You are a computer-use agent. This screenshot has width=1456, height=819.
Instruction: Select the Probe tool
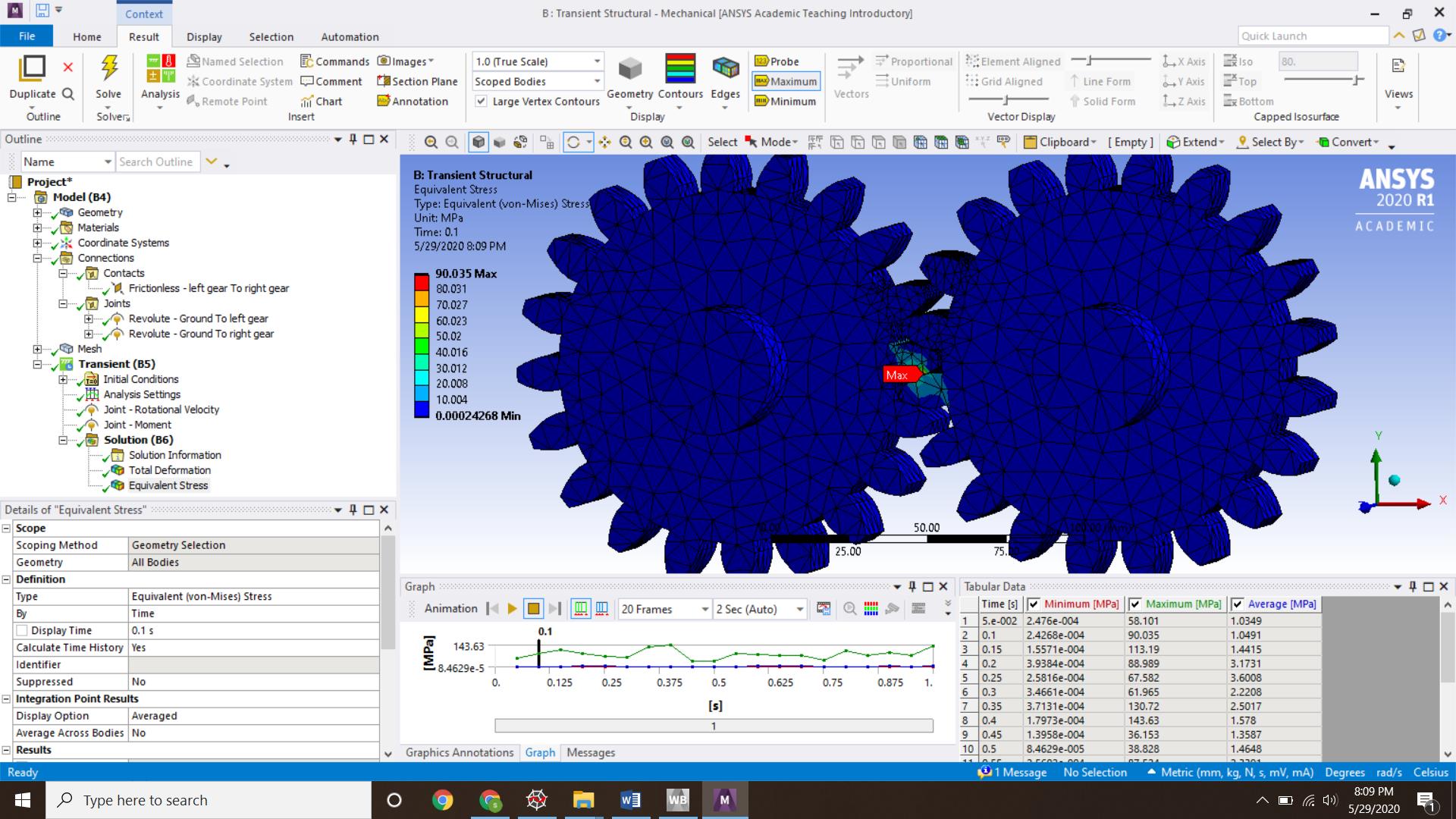(781, 61)
